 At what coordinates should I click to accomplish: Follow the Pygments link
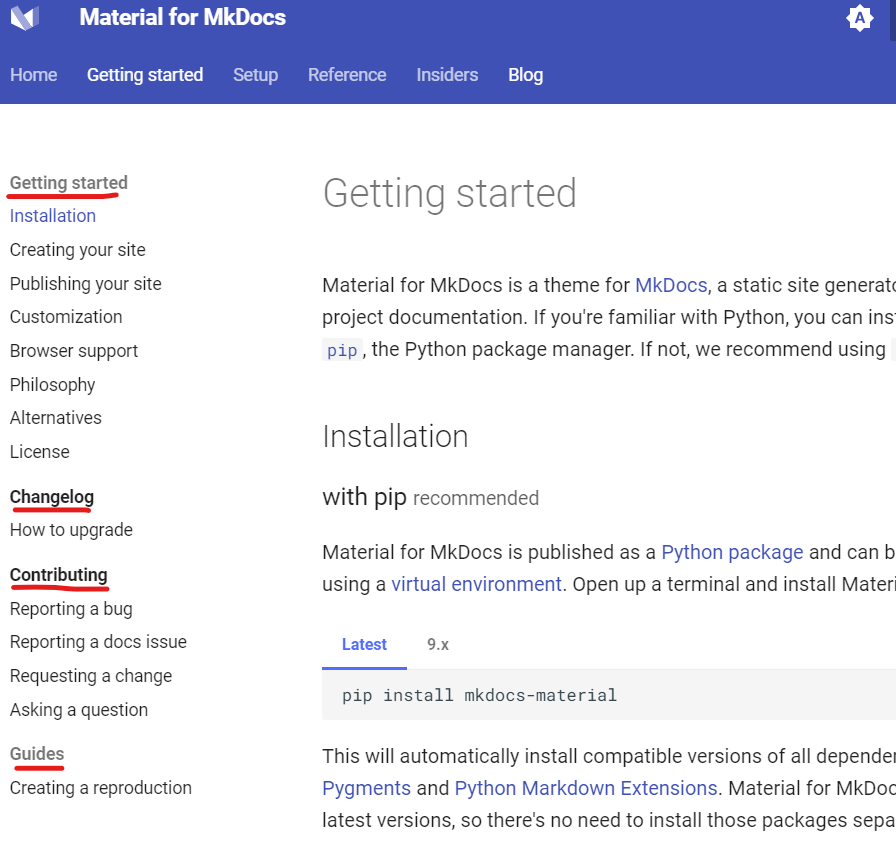366,788
